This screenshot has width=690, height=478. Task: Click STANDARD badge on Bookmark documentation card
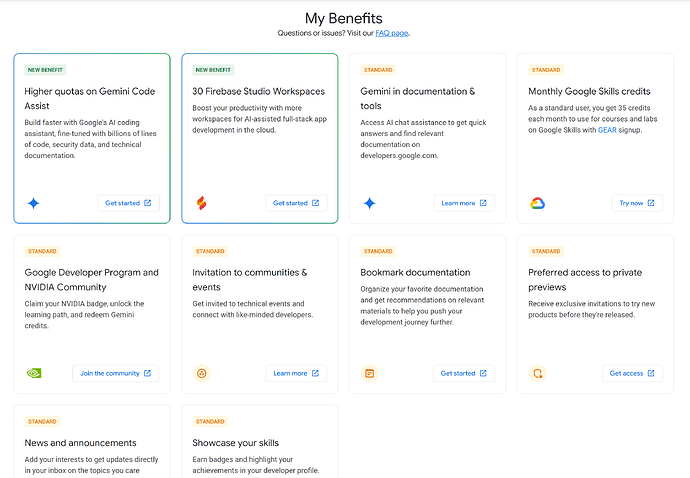[x=378, y=251]
